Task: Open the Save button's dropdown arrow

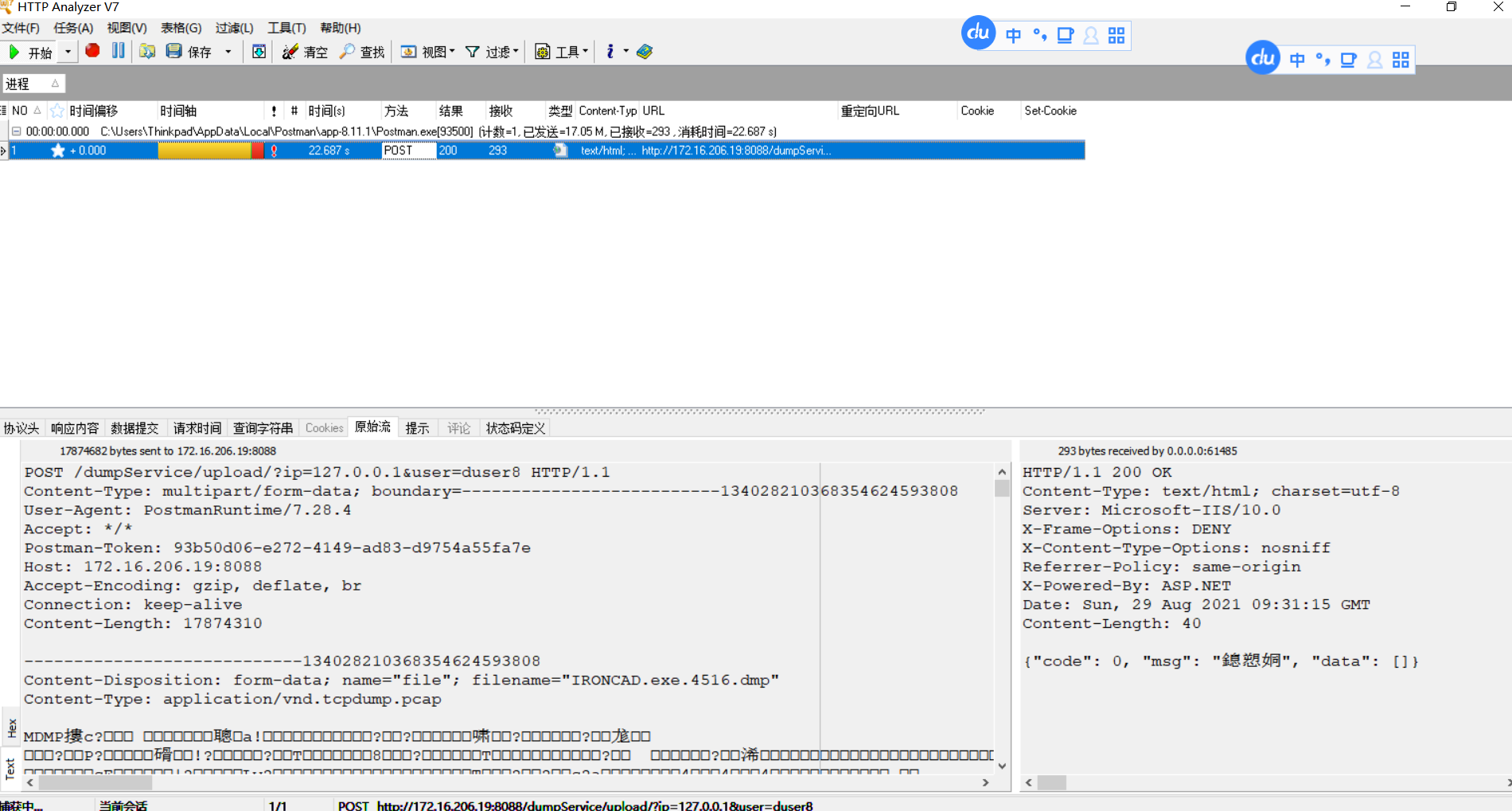Action: pyautogui.click(x=228, y=51)
